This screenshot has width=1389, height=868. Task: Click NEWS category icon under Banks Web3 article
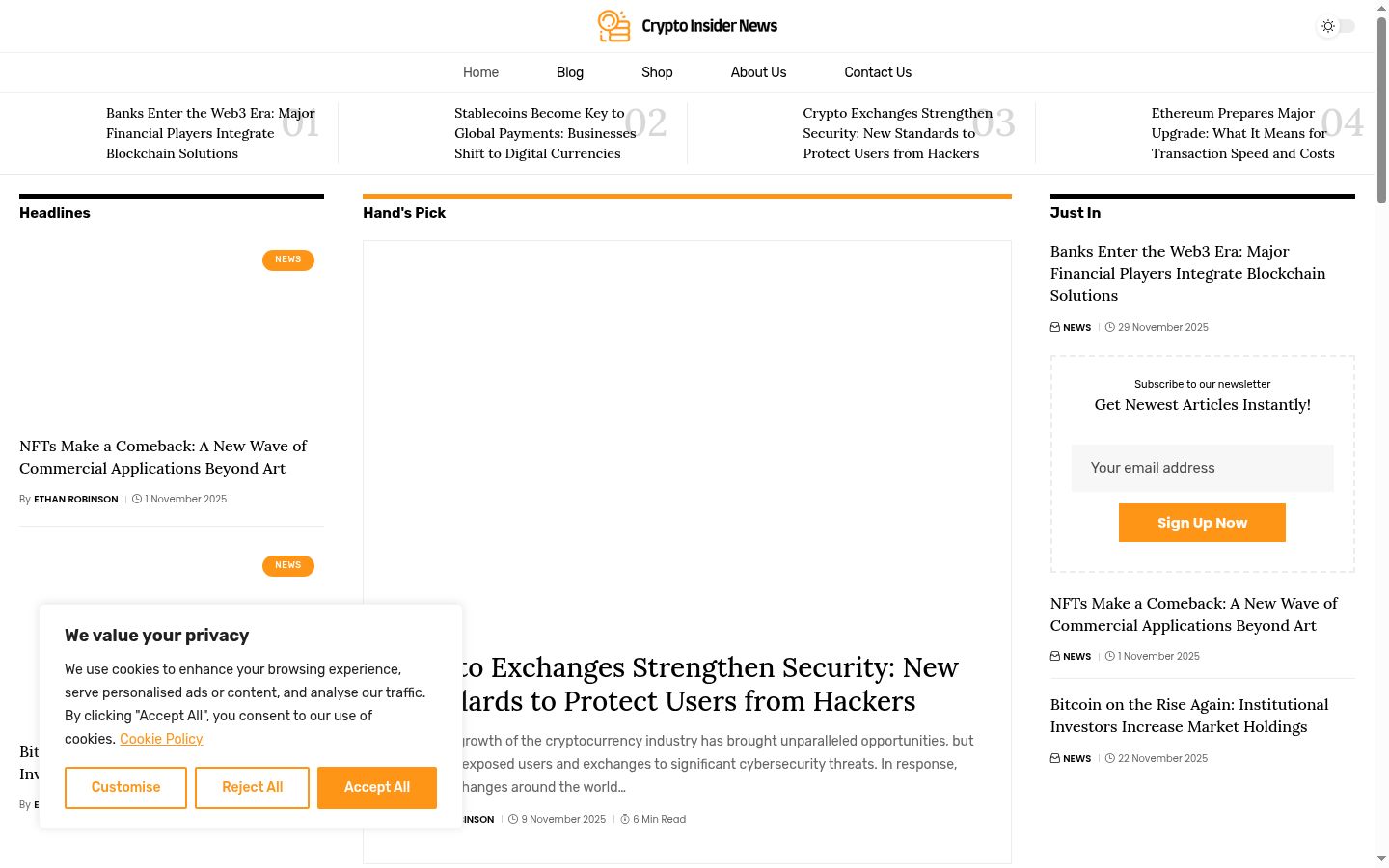(1055, 328)
